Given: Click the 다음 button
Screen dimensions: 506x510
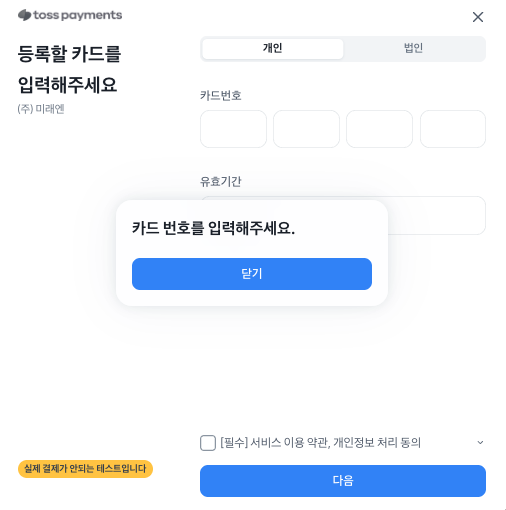Looking at the screenshot, I should pyautogui.click(x=343, y=481).
